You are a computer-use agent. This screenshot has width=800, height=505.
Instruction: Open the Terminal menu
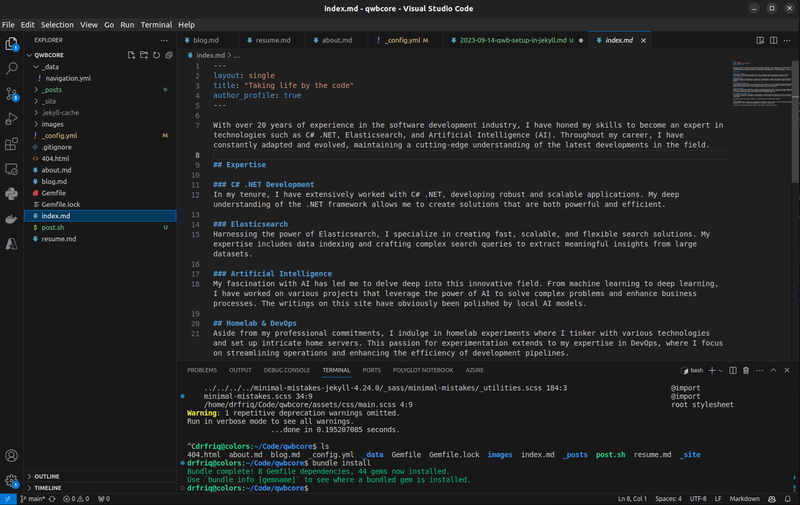pyautogui.click(x=156, y=24)
